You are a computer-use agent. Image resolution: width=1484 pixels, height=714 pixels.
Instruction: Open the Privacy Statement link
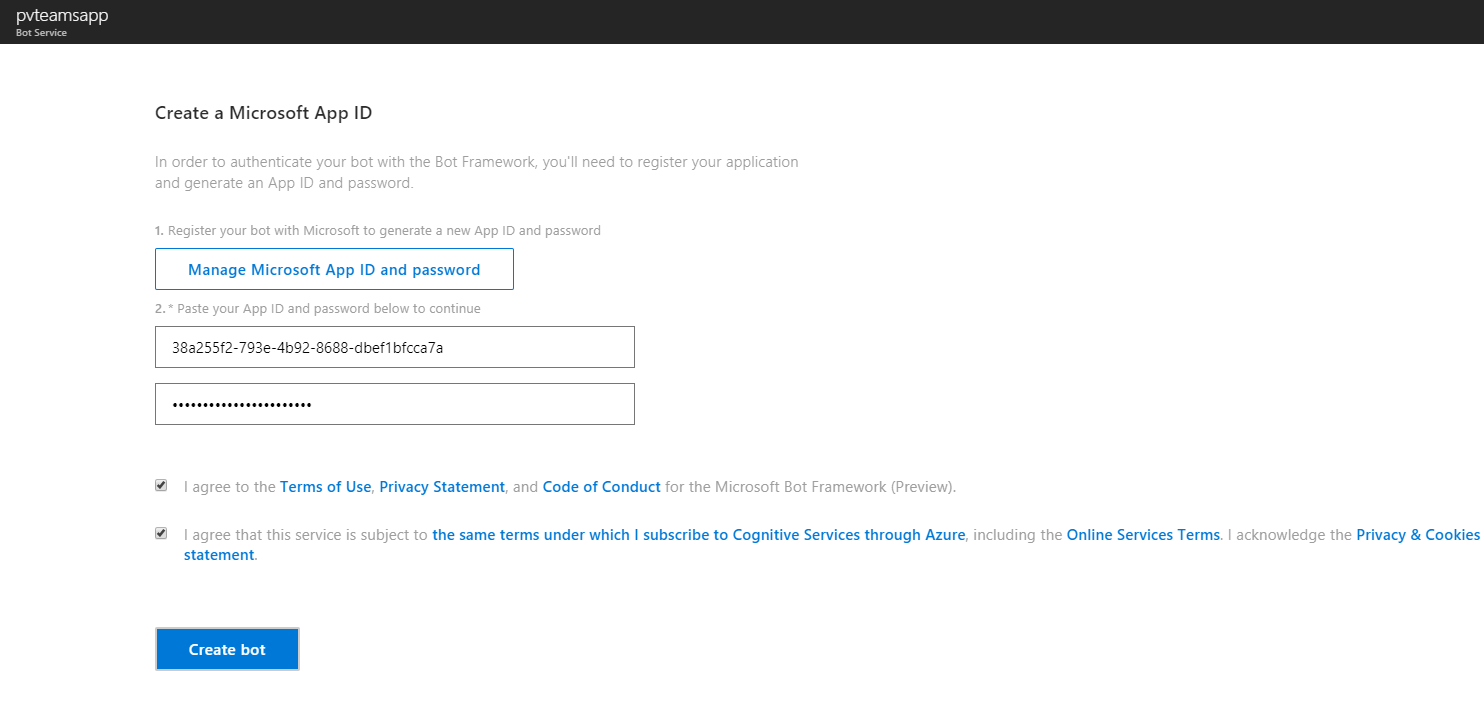pos(442,487)
